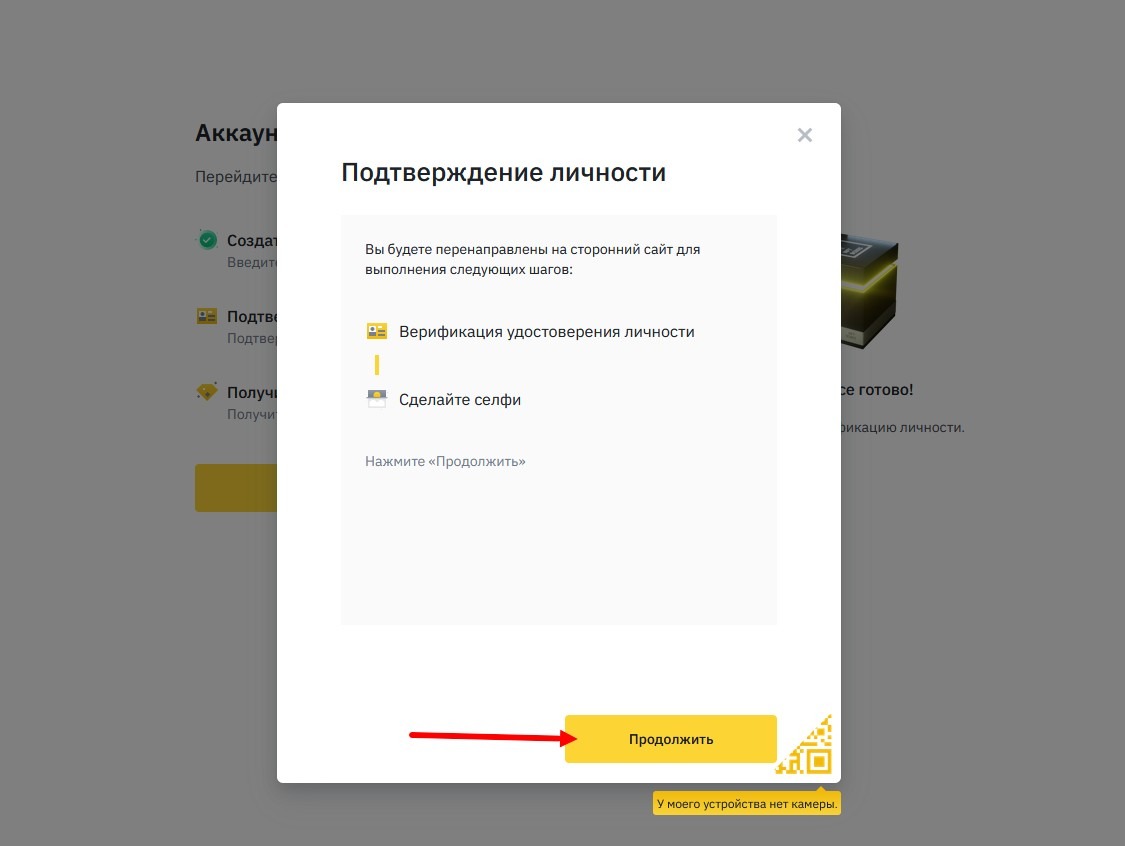Click the «Получ» step label
The height and width of the screenshot is (846, 1125).
[251, 393]
